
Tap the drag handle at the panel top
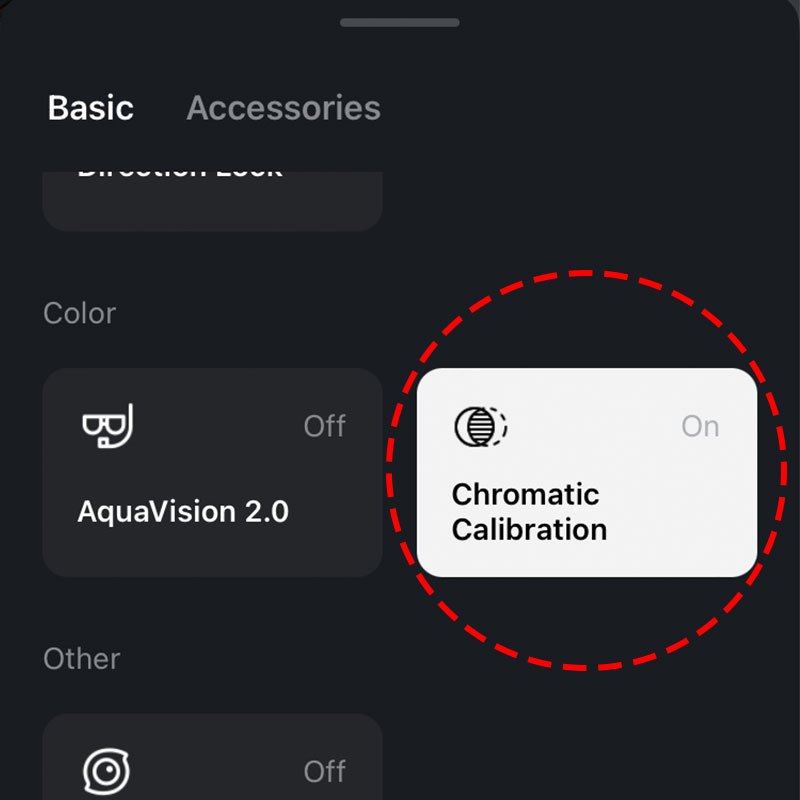(x=400, y=23)
